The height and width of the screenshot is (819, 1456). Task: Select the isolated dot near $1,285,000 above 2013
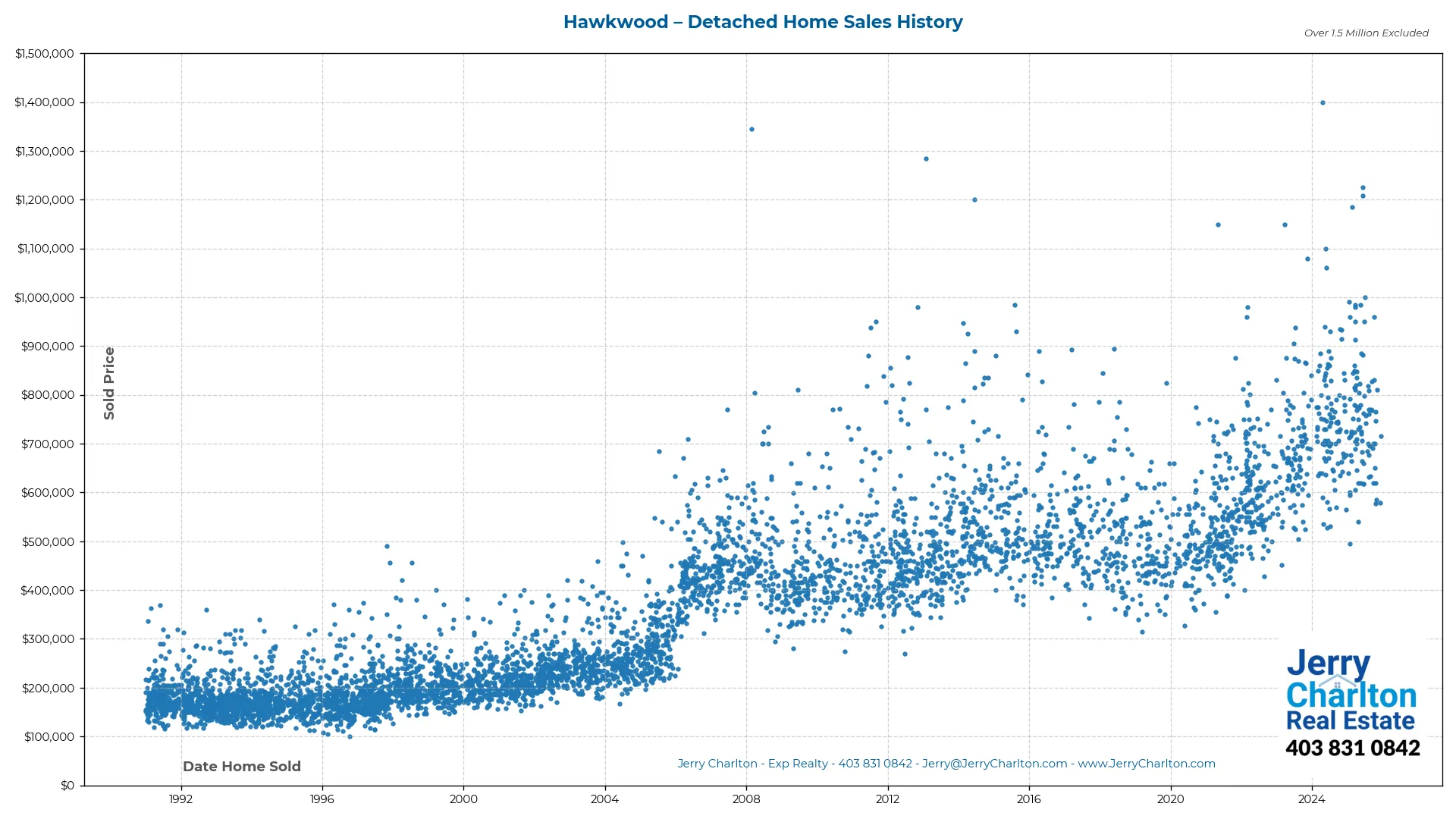pyautogui.click(x=927, y=158)
